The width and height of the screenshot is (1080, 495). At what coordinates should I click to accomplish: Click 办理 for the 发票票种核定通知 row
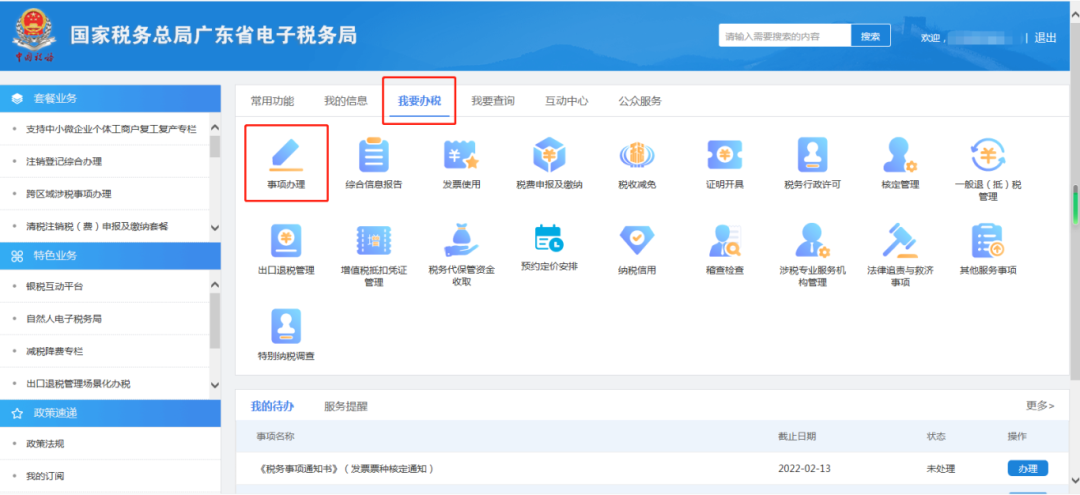tap(1028, 468)
